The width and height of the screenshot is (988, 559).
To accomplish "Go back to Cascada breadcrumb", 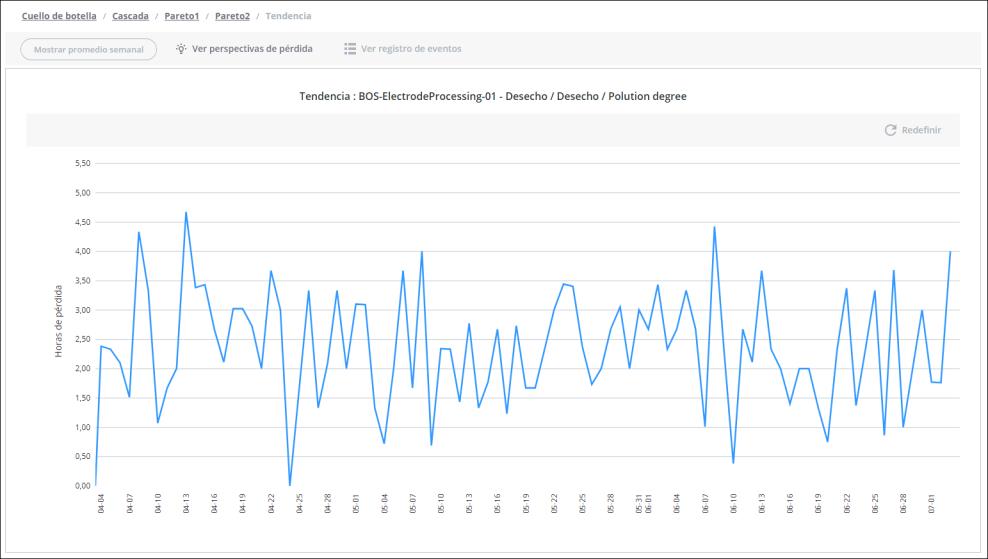I will [130, 16].
